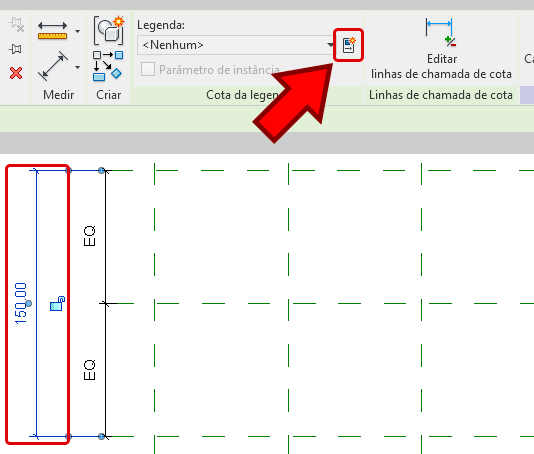The image size is (534, 454).
Task: Expand the diagonal measure tool dropdown arrow
Action: pyautogui.click(x=78, y=67)
